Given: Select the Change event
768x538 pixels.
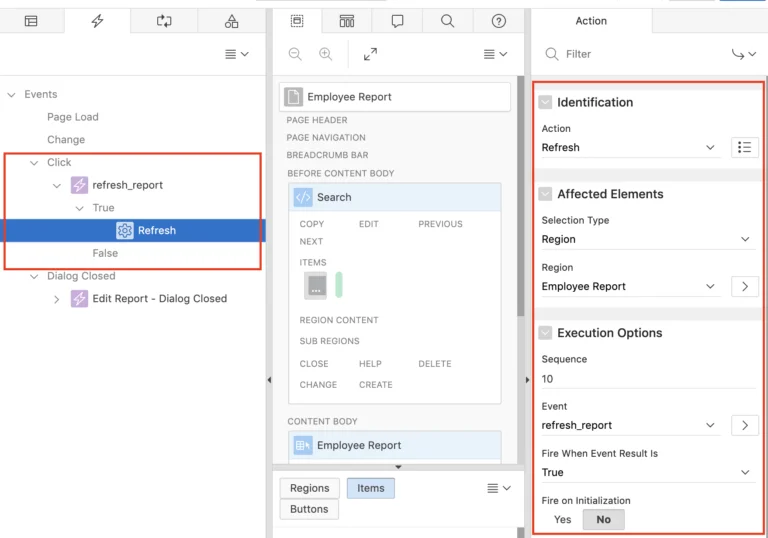Looking at the screenshot, I should [x=66, y=140].
